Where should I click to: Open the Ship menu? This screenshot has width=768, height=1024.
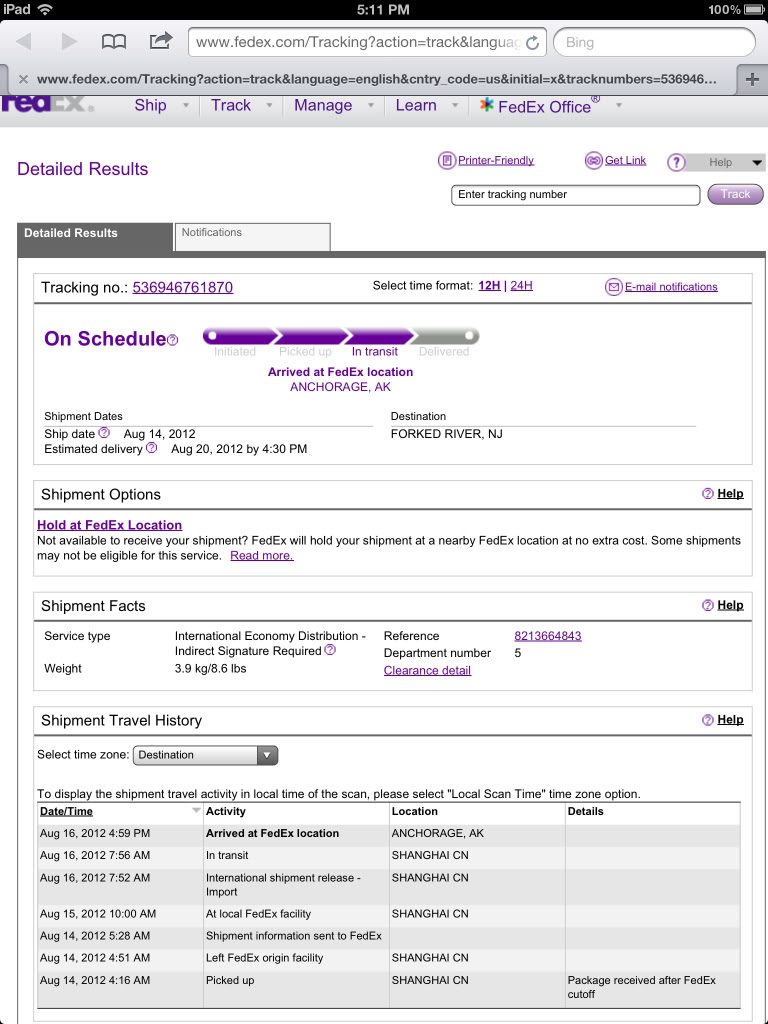click(x=150, y=105)
